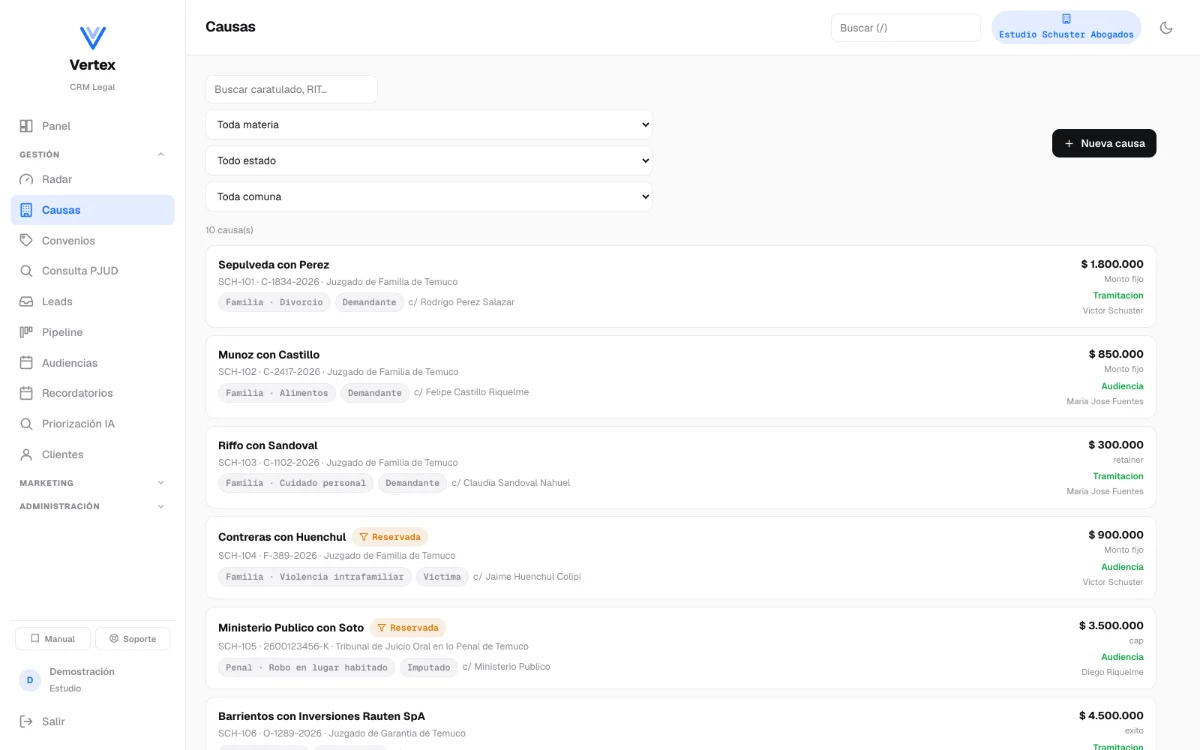Click c/ Claudia Sandoval Nahuel text
1200x750 pixels.
510,483
